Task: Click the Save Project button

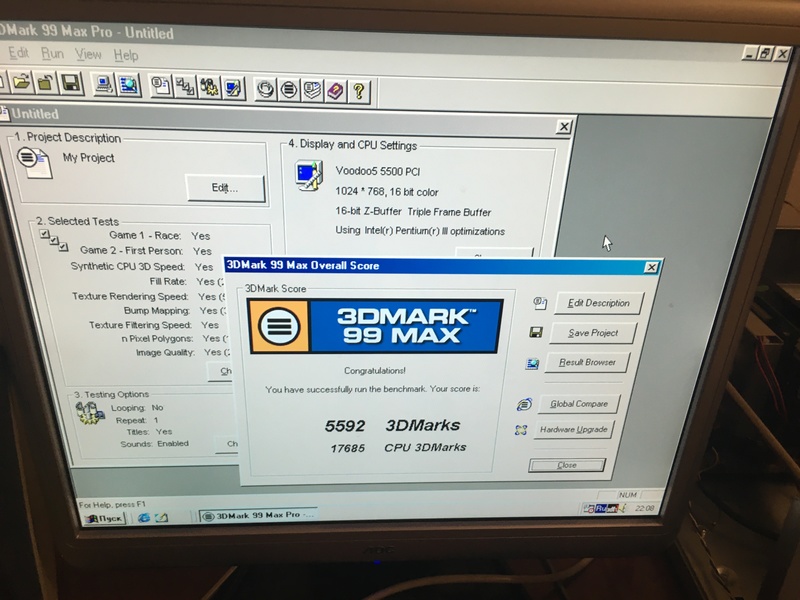Action: (x=593, y=333)
